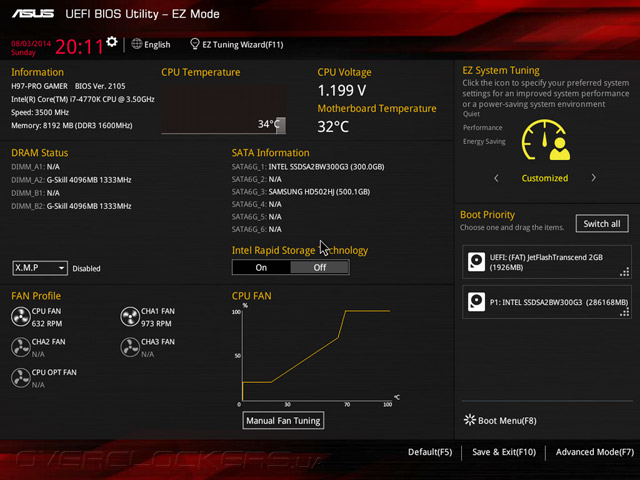This screenshot has width=640, height=480.
Task: Open Boot Menu(F8)
Action: pyautogui.click(x=507, y=420)
